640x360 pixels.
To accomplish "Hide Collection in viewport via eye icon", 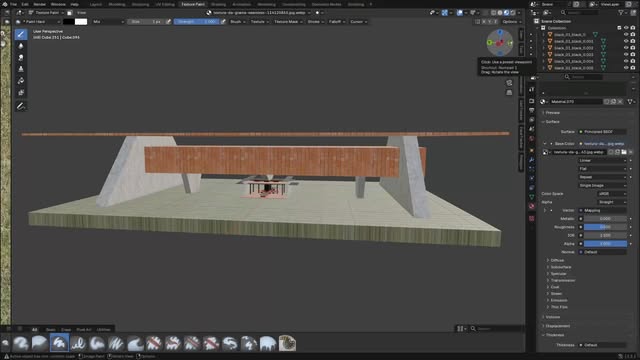I will tap(626, 28).
